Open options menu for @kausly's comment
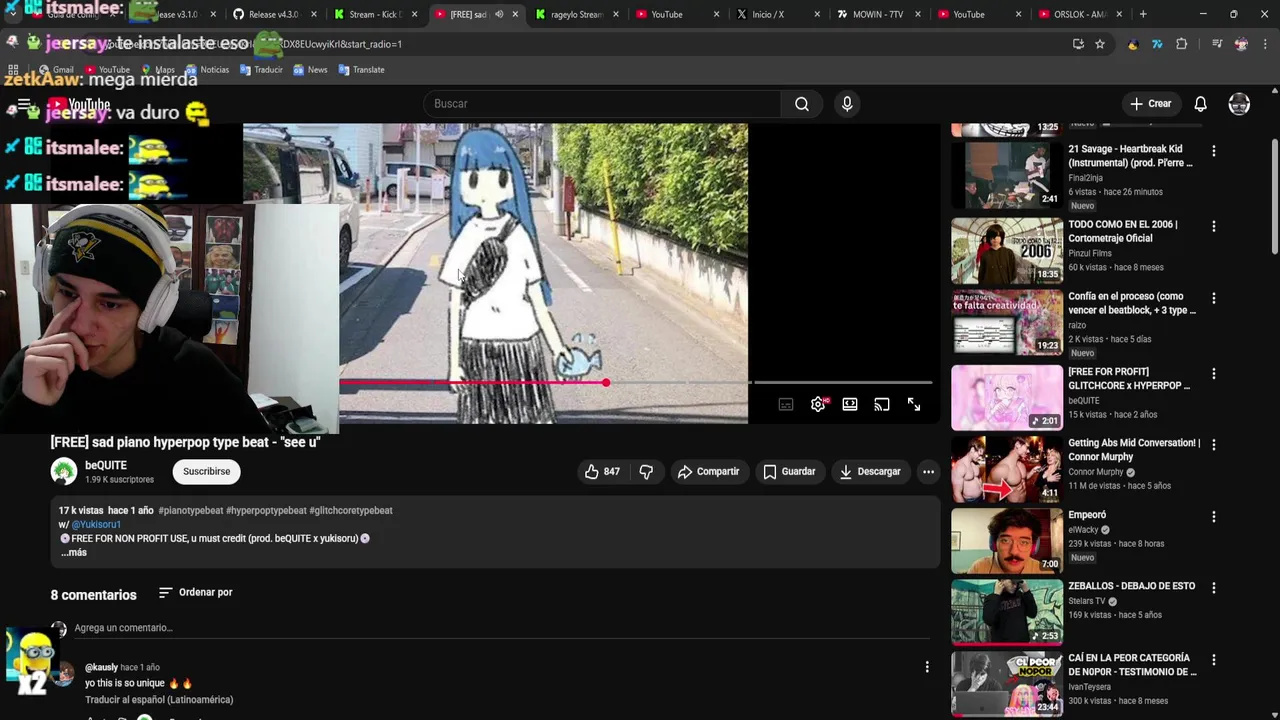 [927, 667]
